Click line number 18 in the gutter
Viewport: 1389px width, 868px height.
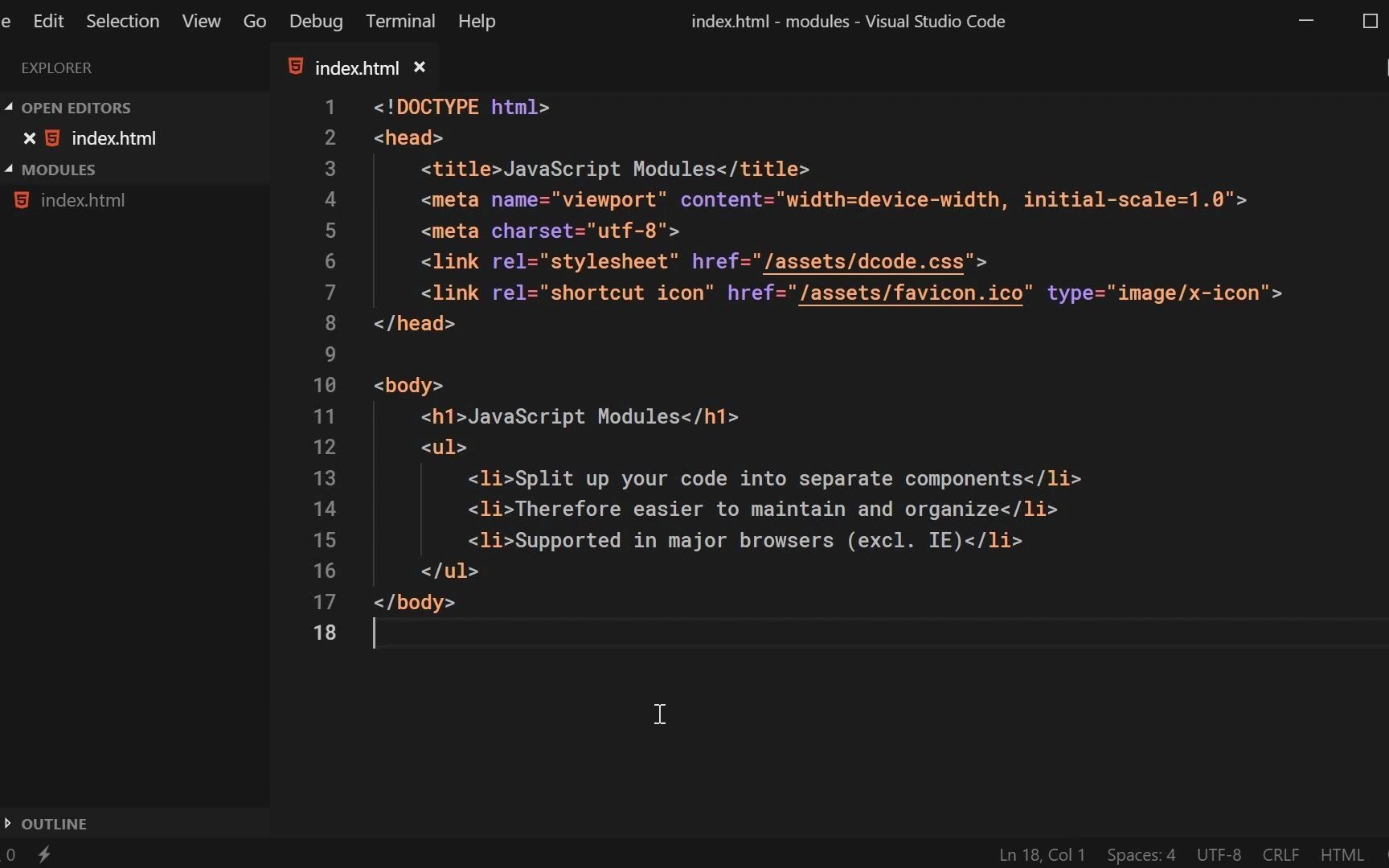pyautogui.click(x=325, y=633)
